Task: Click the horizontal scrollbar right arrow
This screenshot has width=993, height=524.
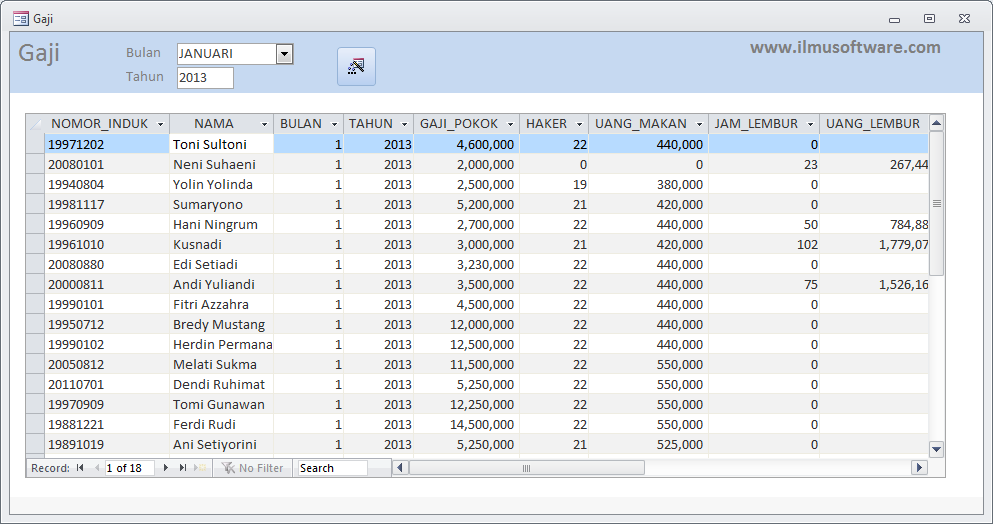Action: coord(919,468)
